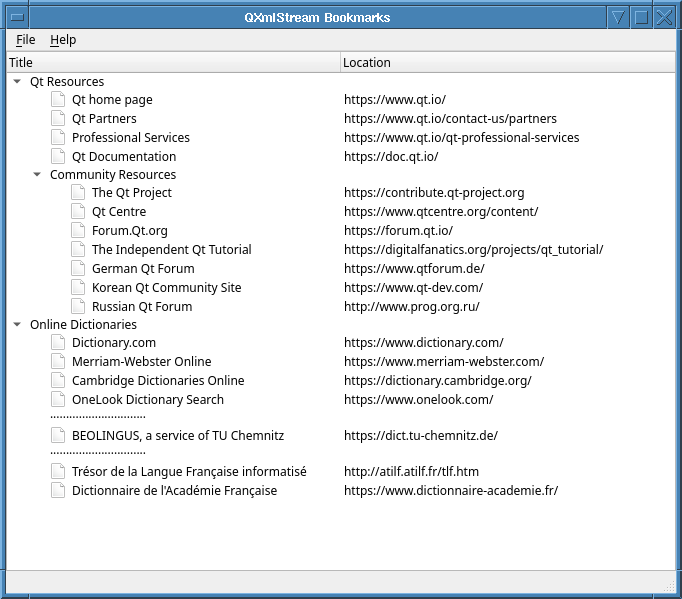Click the file icon next to Dictionary.com
Screen dimensions: 682x599
click(x=58, y=343)
